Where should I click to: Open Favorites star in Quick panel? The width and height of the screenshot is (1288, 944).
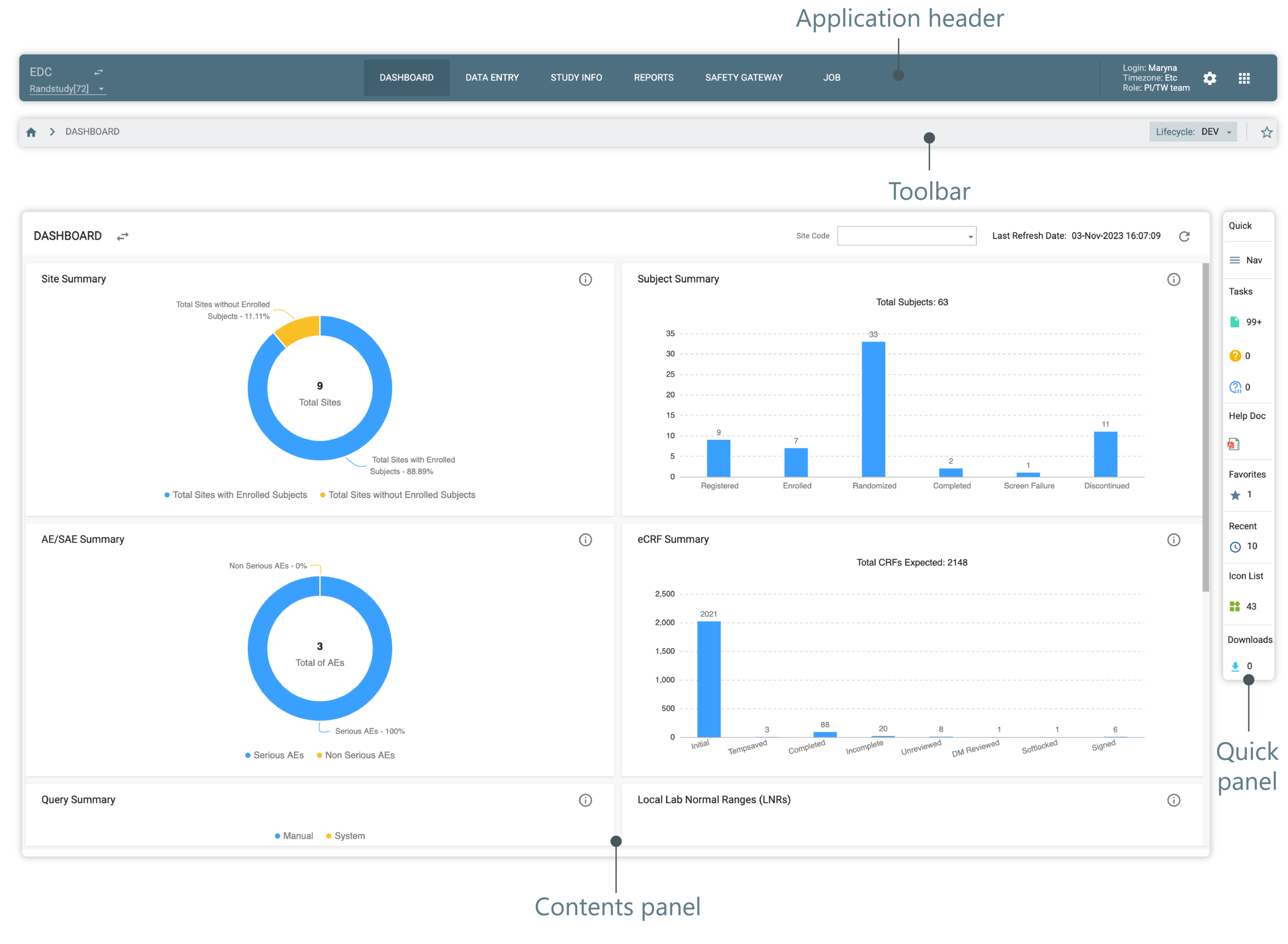coord(1235,495)
